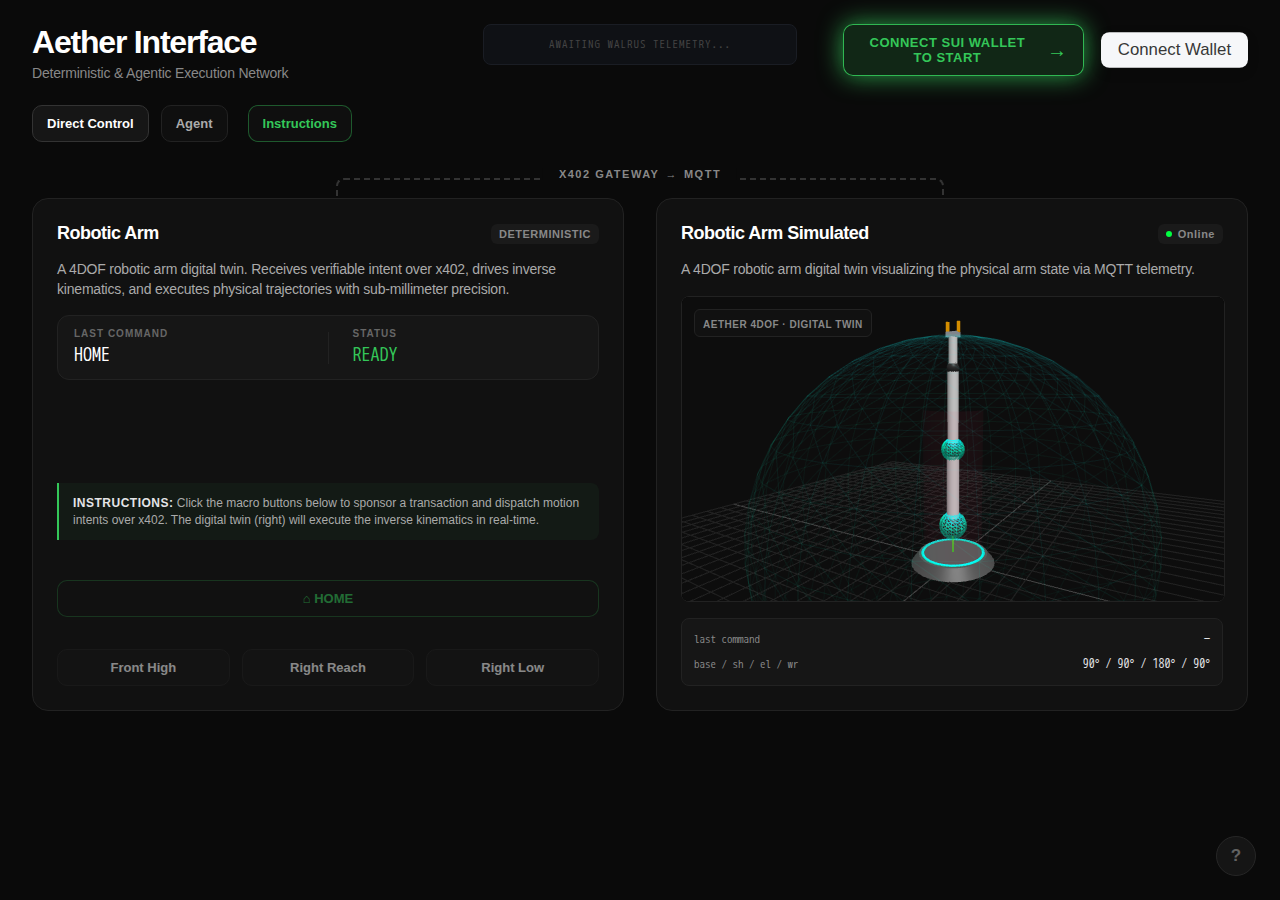The height and width of the screenshot is (900, 1280).
Task: Select the lower teal shoulder joint sphere
Action: coord(953,524)
